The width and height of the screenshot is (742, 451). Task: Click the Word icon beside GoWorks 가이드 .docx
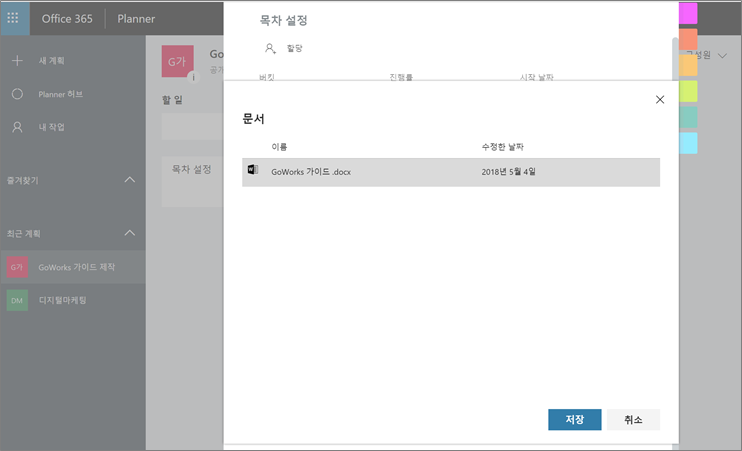[252, 171]
